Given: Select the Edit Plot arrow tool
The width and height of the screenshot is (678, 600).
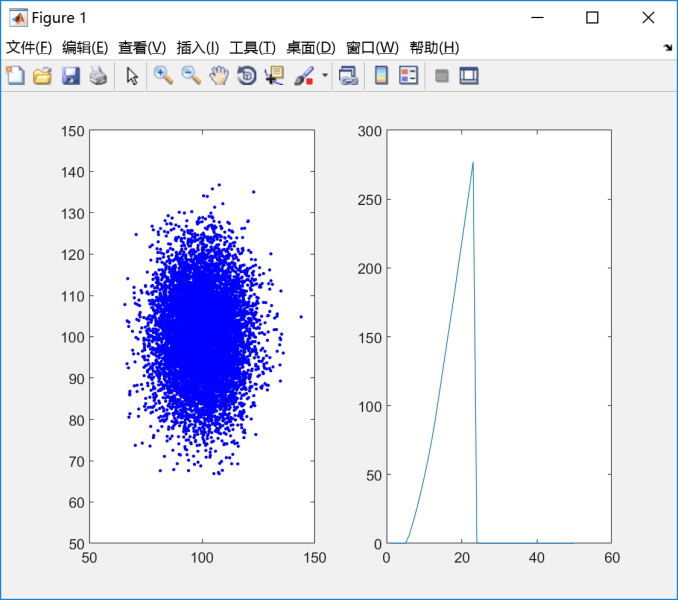Looking at the screenshot, I should pyautogui.click(x=132, y=76).
